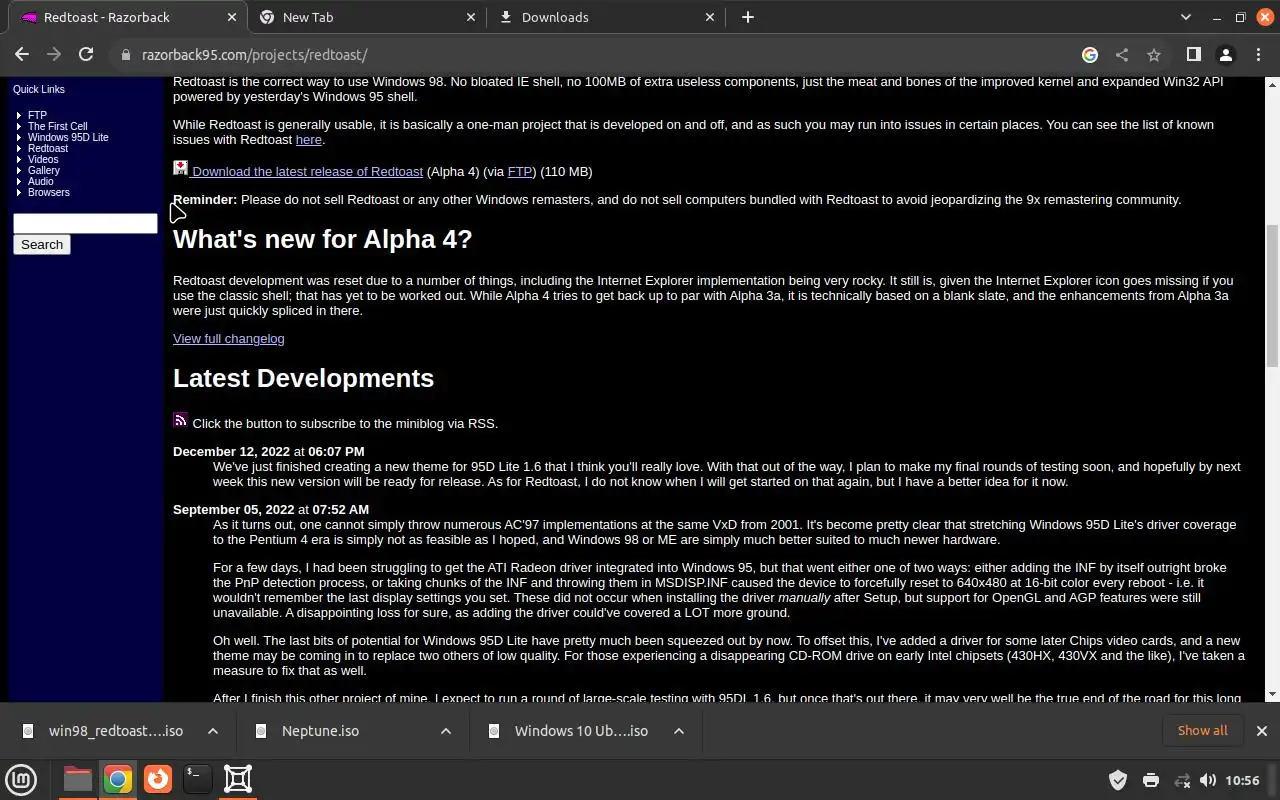Open the Linux Mint start menu

tap(21, 779)
